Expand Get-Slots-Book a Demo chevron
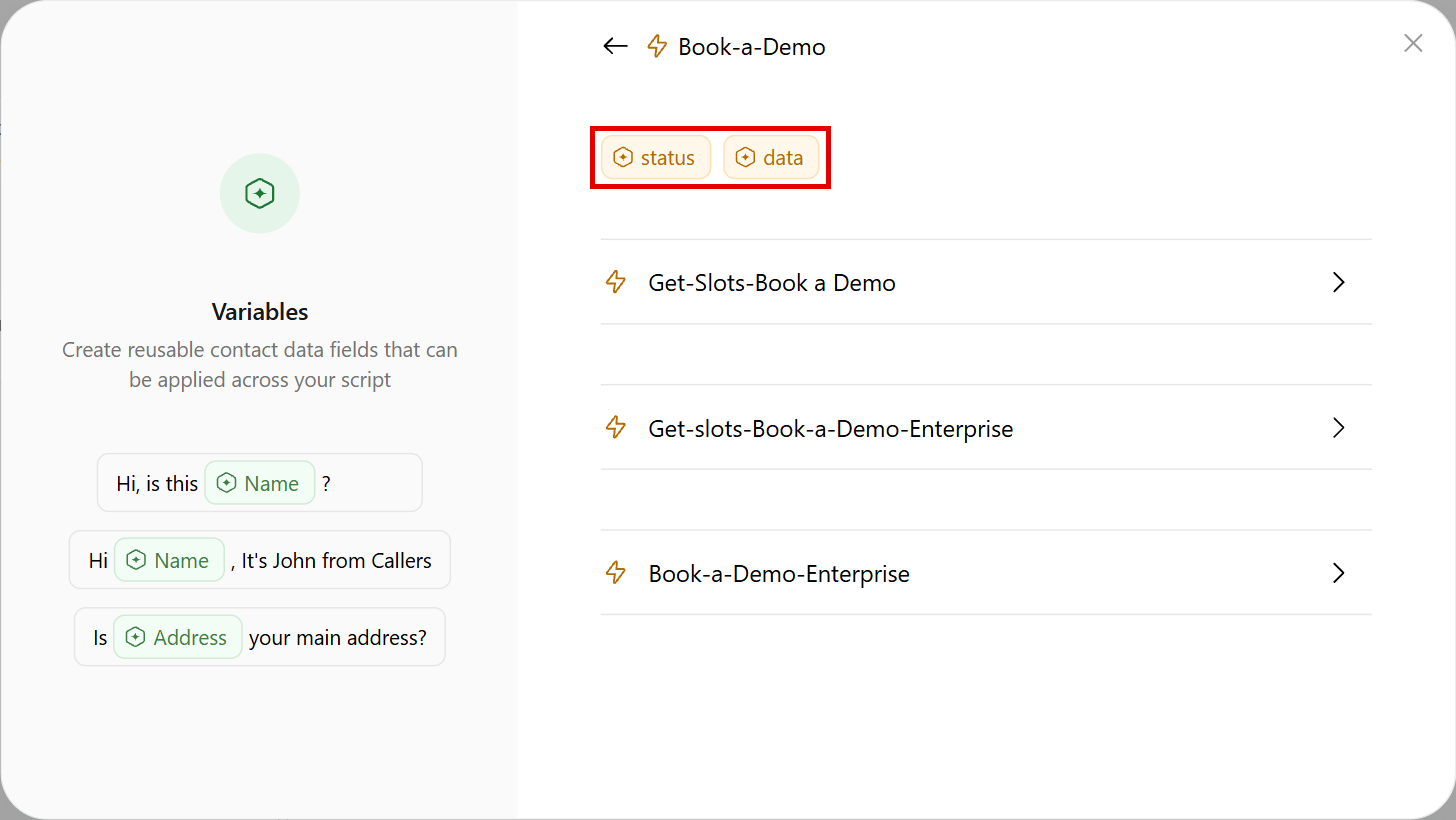 (x=1339, y=282)
